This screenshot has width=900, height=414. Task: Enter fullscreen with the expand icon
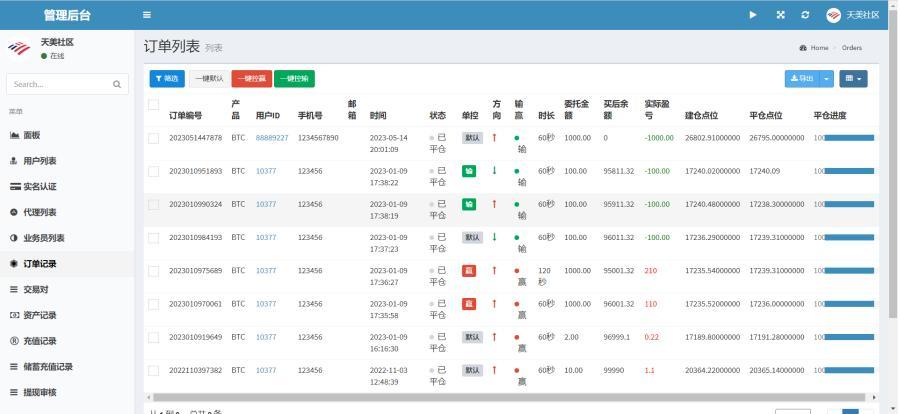tap(780, 15)
